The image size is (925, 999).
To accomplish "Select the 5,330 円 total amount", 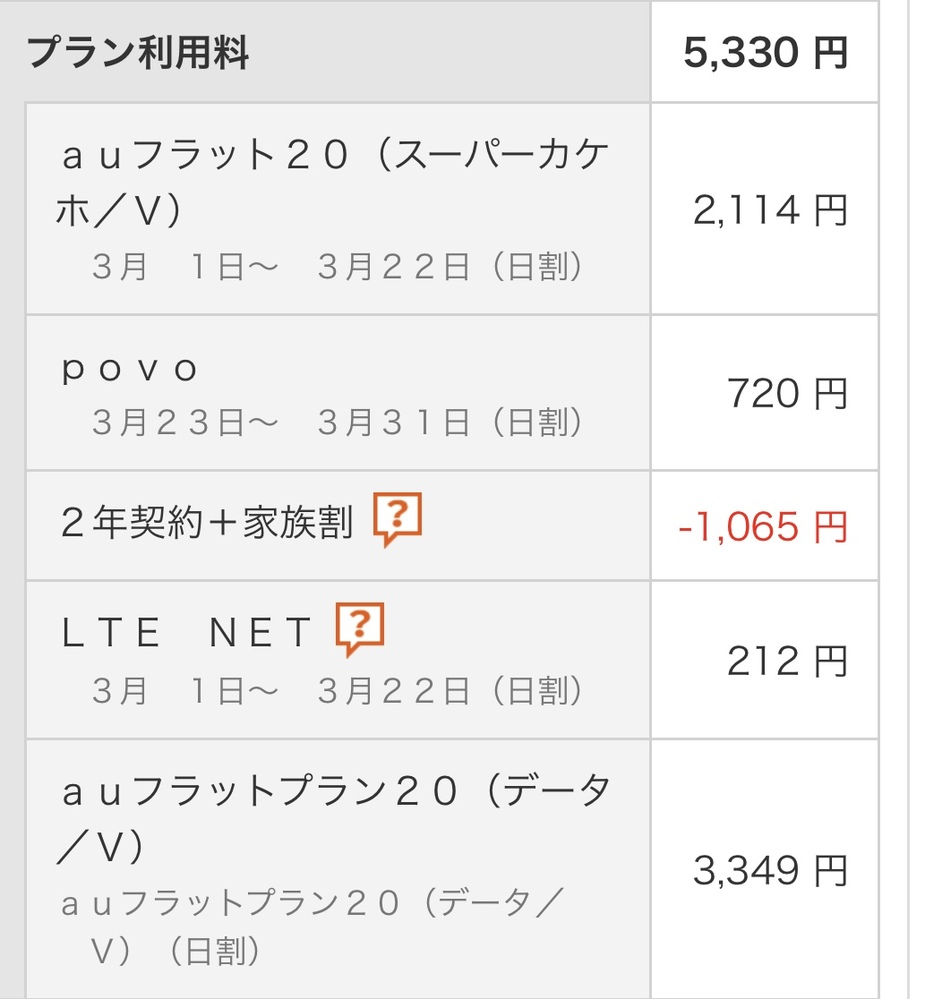I will [x=765, y=52].
